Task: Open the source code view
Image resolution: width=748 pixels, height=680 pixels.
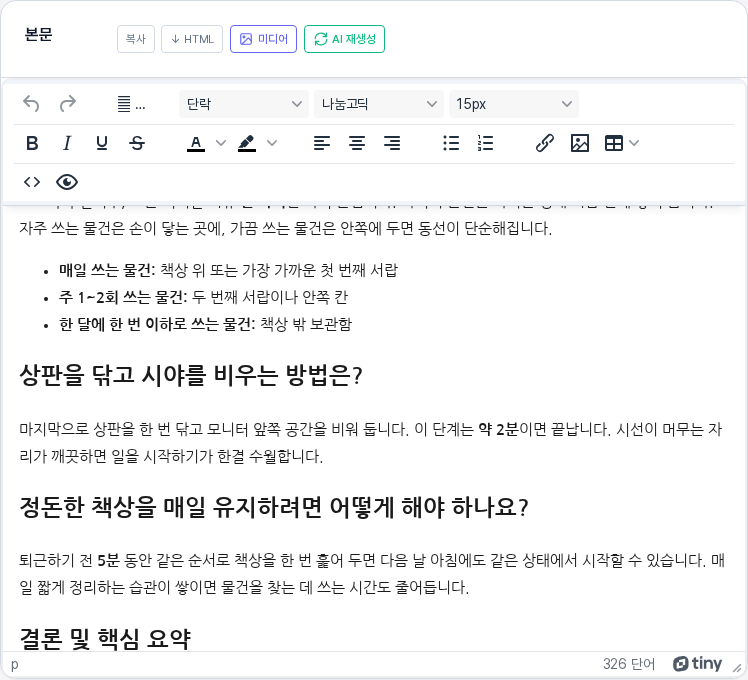Action: point(32,182)
